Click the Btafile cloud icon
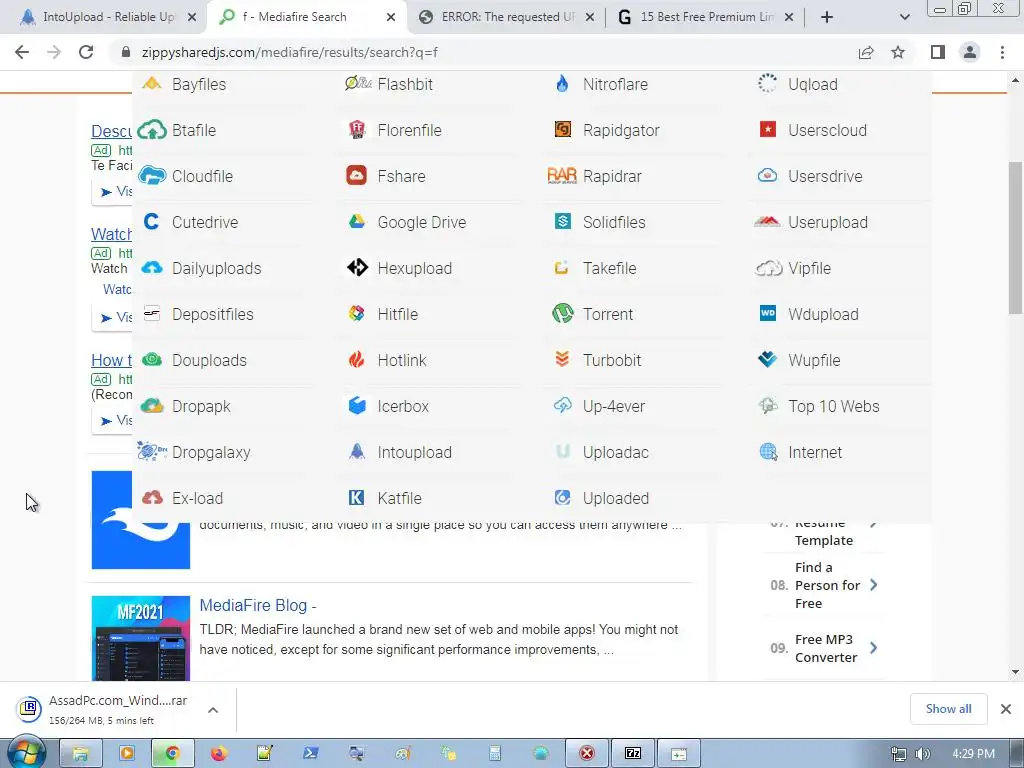The height and width of the screenshot is (768, 1024). 152,130
